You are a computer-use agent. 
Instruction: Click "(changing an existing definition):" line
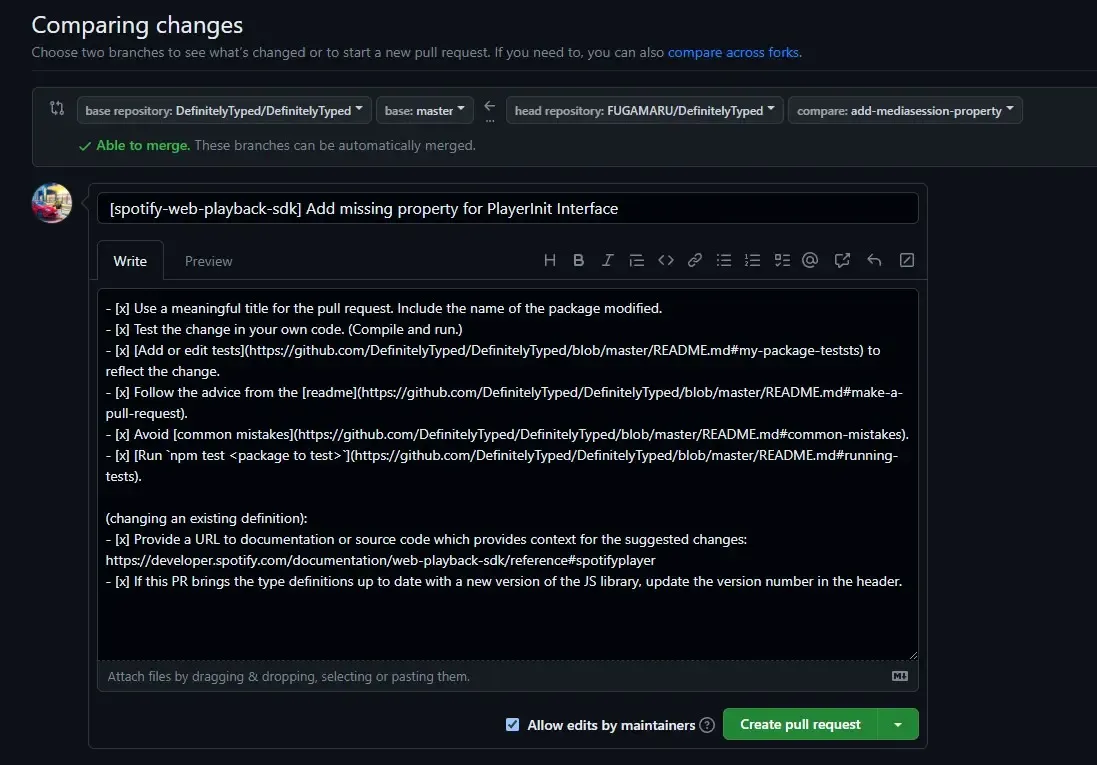click(x=206, y=519)
